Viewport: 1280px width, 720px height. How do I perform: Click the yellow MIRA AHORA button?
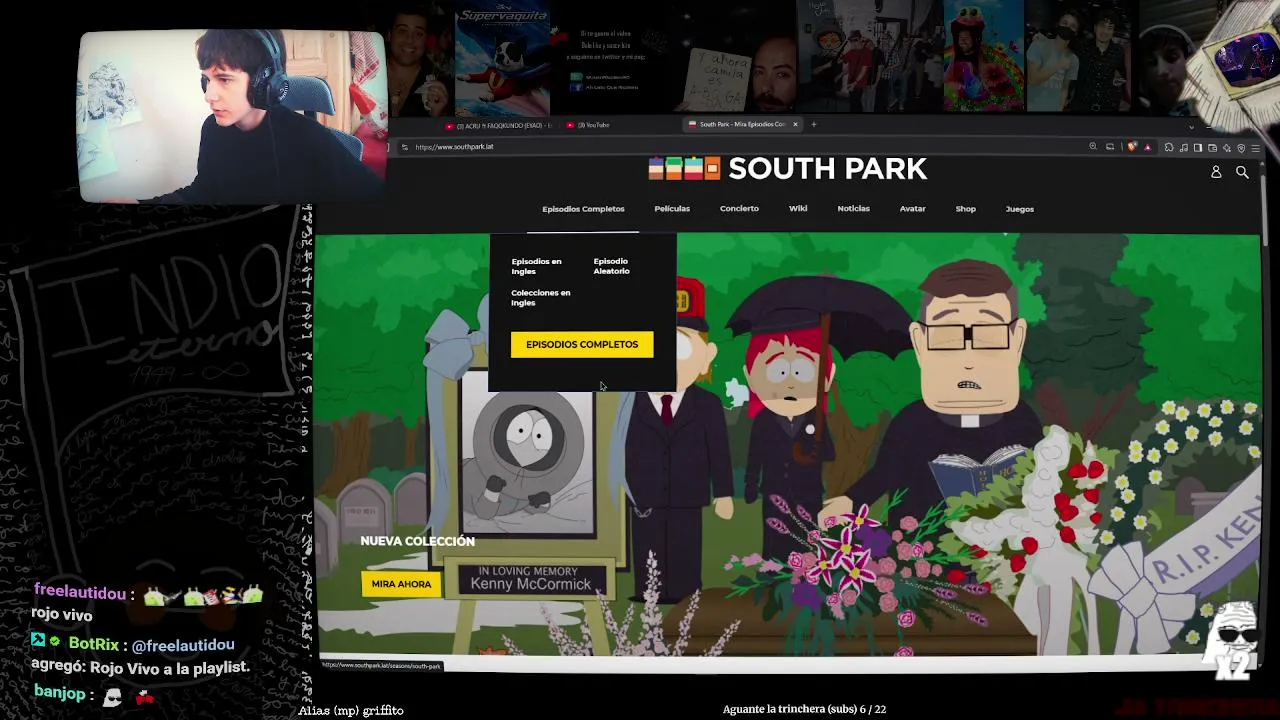[x=401, y=584]
